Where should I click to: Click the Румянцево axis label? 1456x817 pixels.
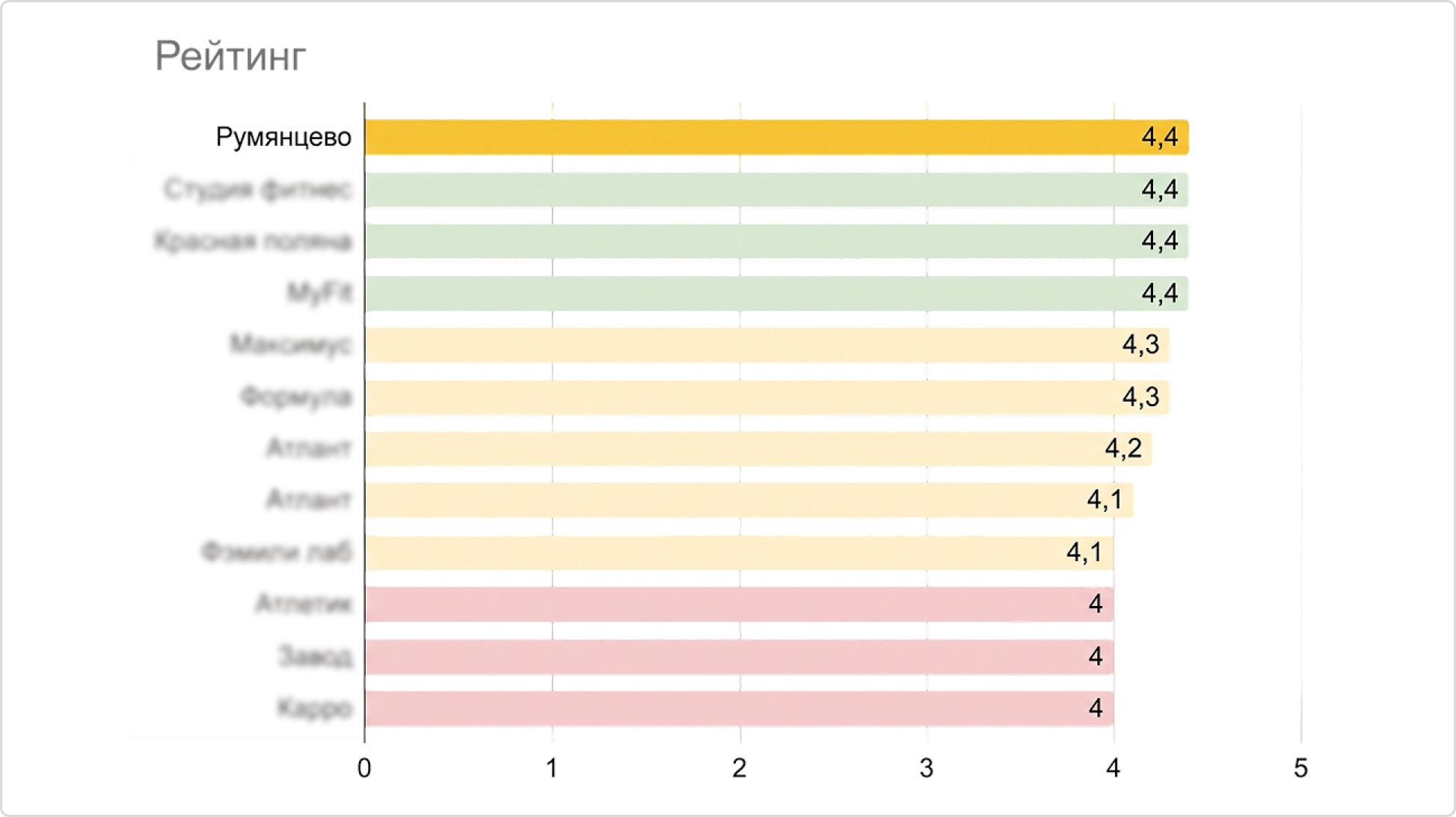coord(283,138)
